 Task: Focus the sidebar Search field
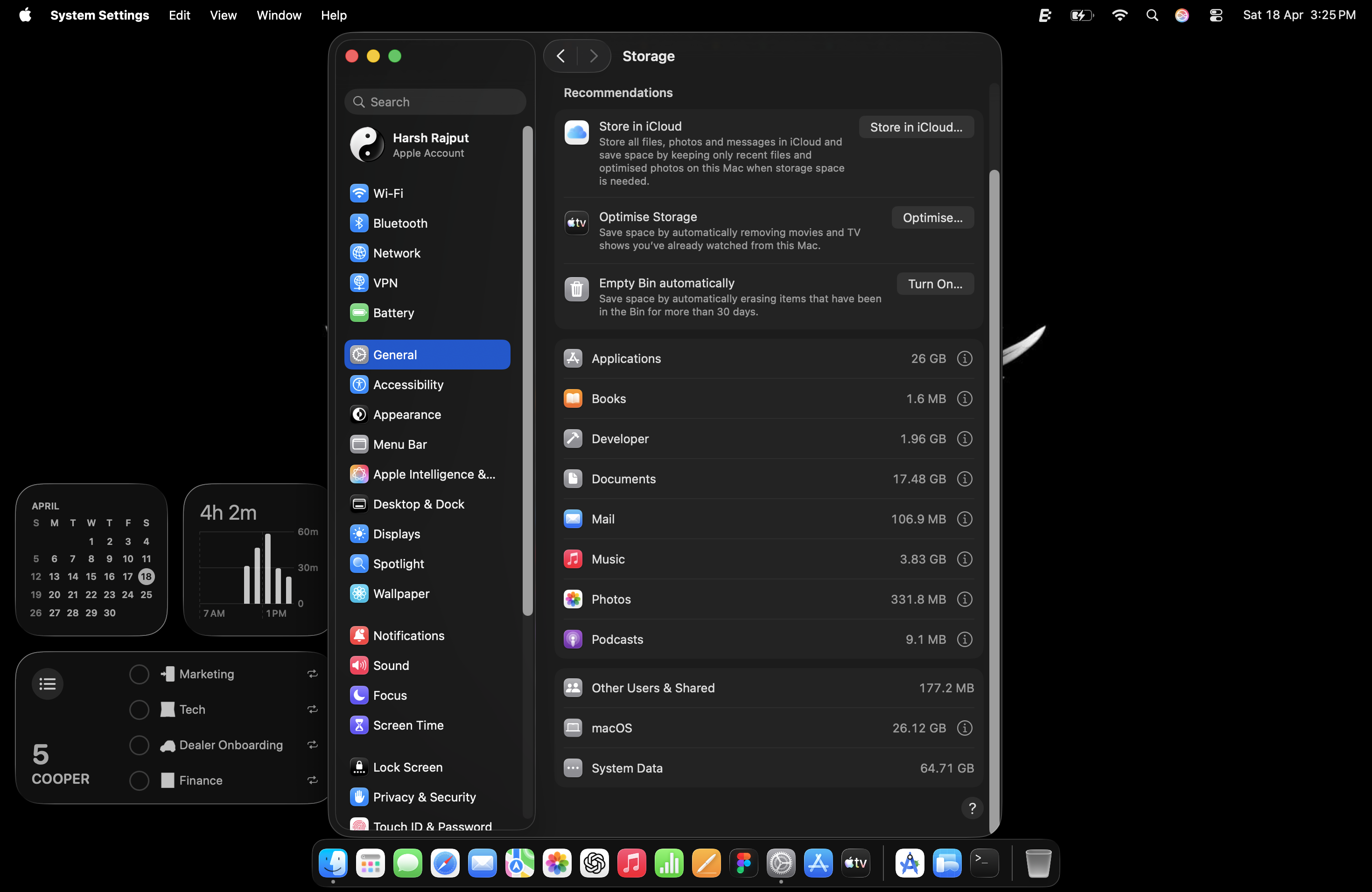point(435,102)
